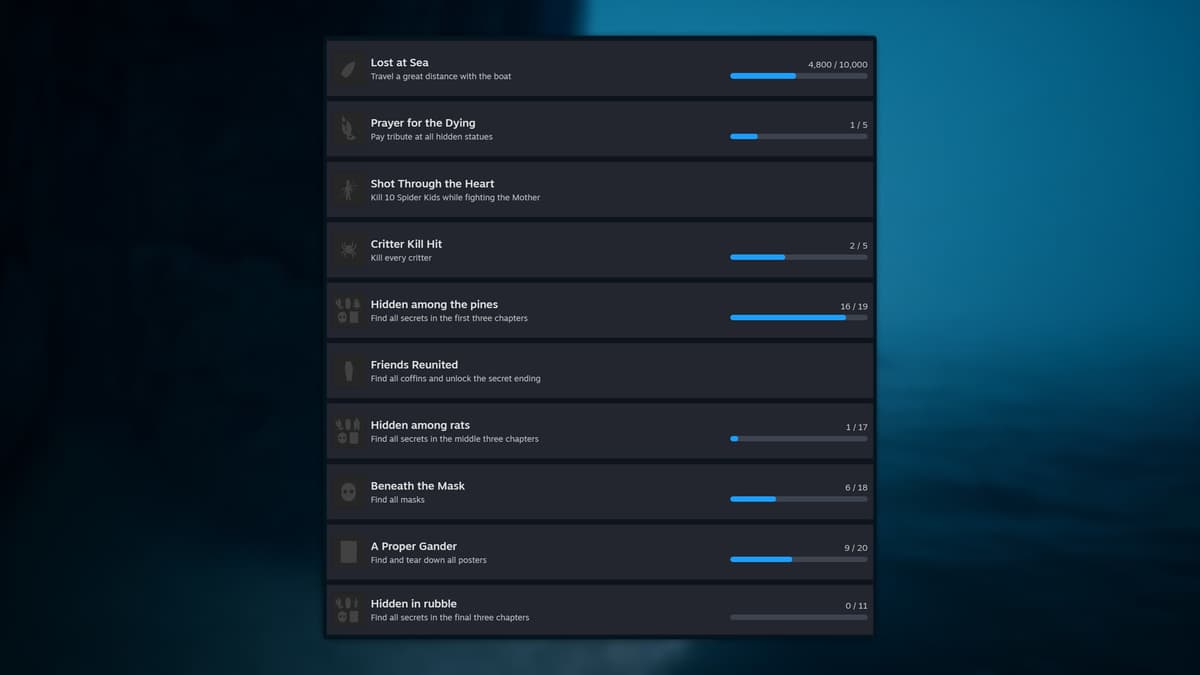Click the Lost at Sea boat icon

click(348, 69)
